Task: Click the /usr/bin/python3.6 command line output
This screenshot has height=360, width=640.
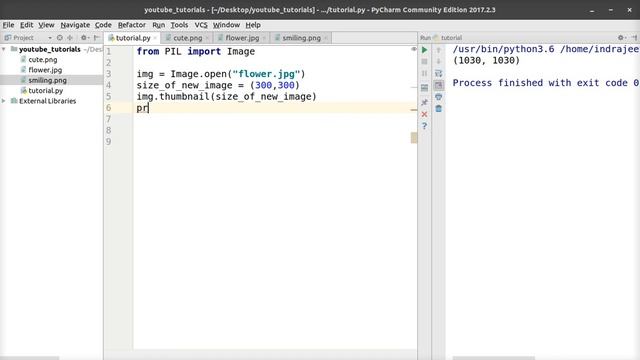Action: [x=545, y=49]
